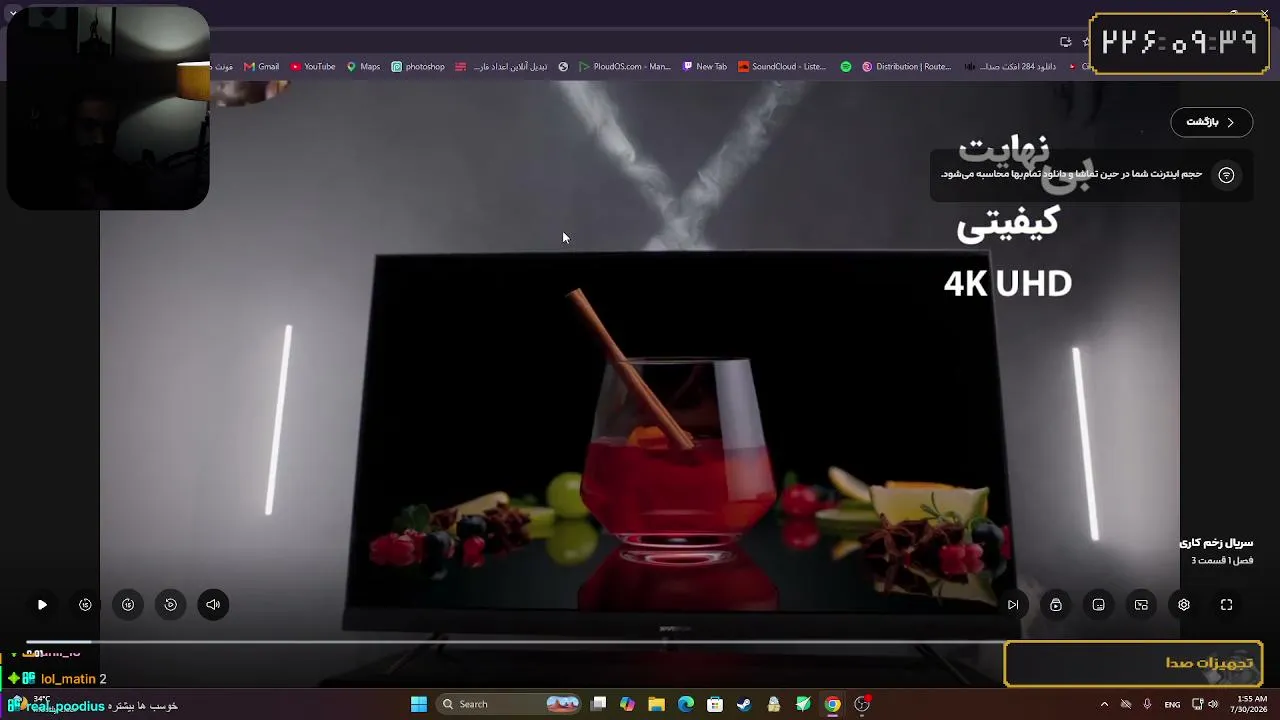Open Microsoft Edge from the taskbar

(686, 704)
